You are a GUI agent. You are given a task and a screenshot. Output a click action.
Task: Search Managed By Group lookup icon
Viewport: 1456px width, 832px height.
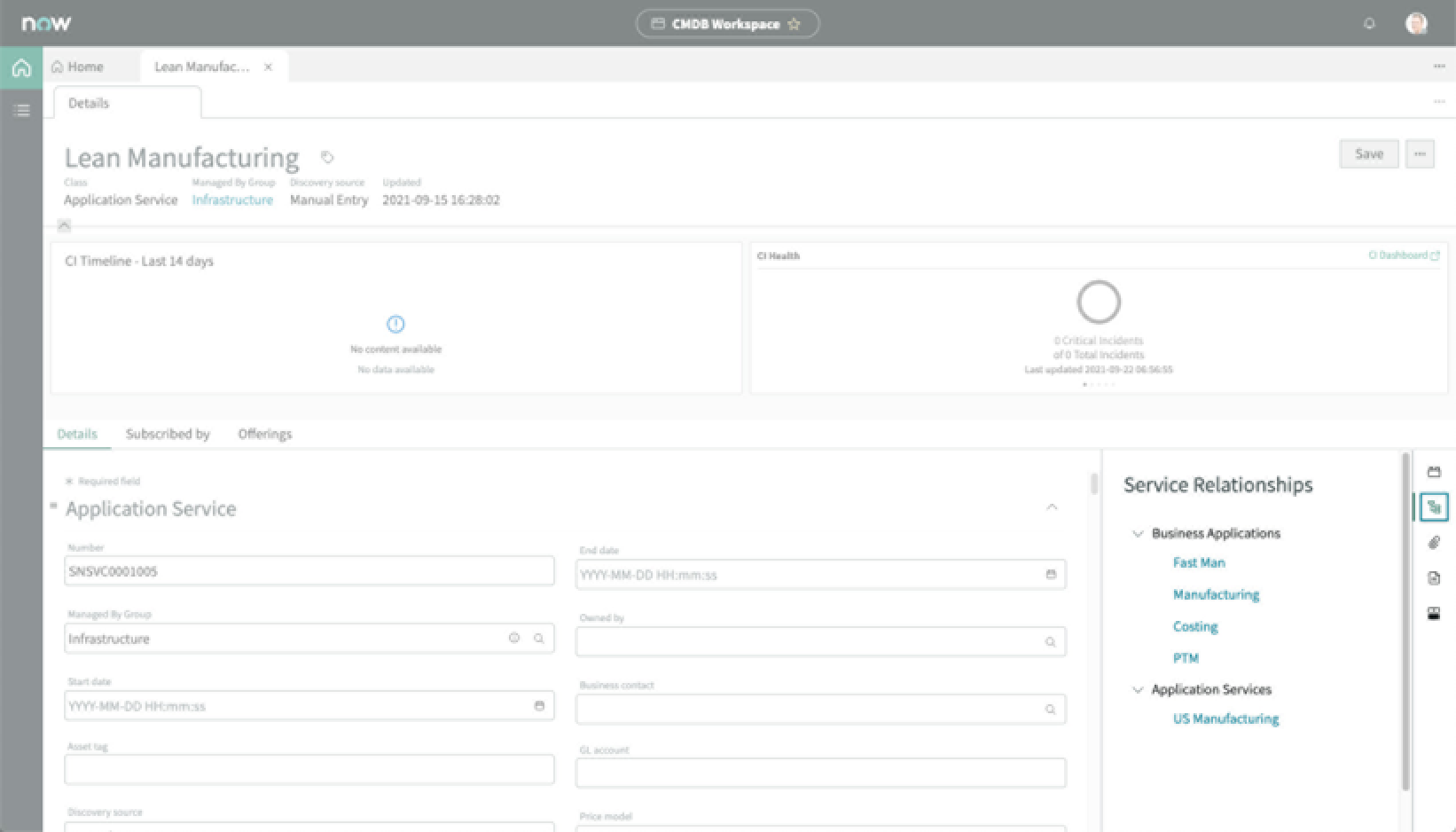pos(538,639)
